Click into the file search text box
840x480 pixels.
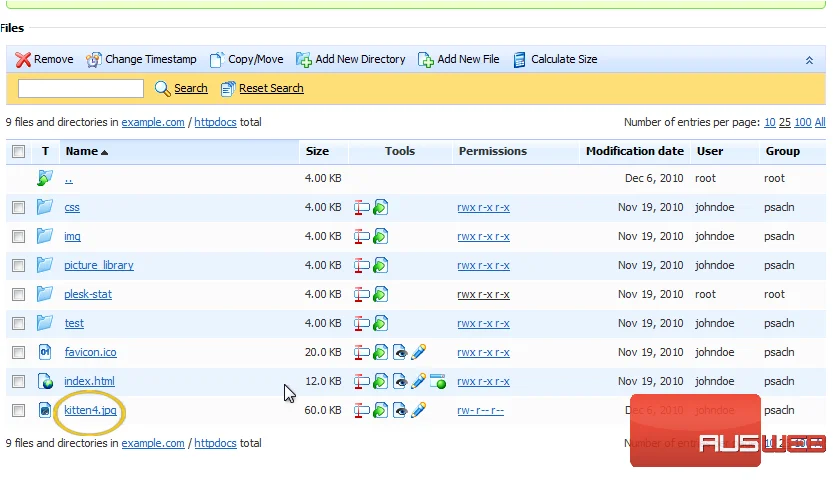81,88
